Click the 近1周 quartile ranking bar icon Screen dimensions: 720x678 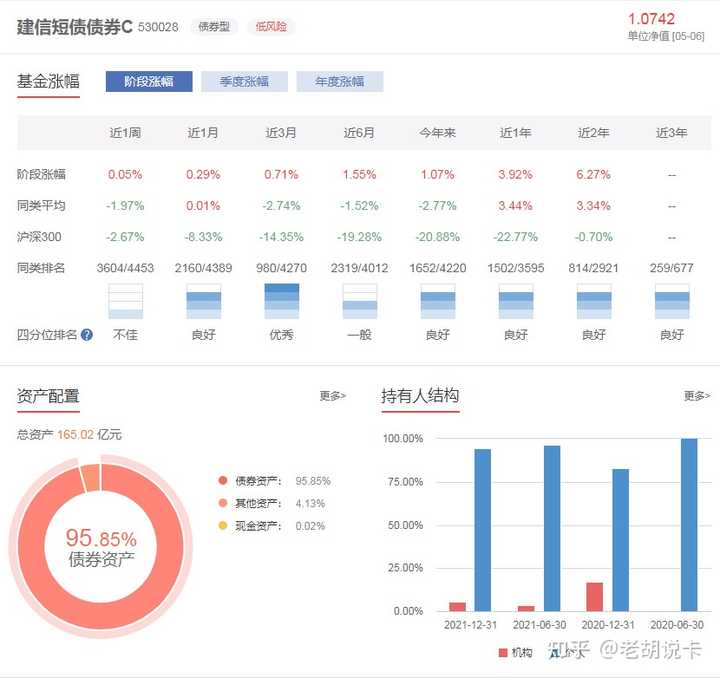(125, 301)
